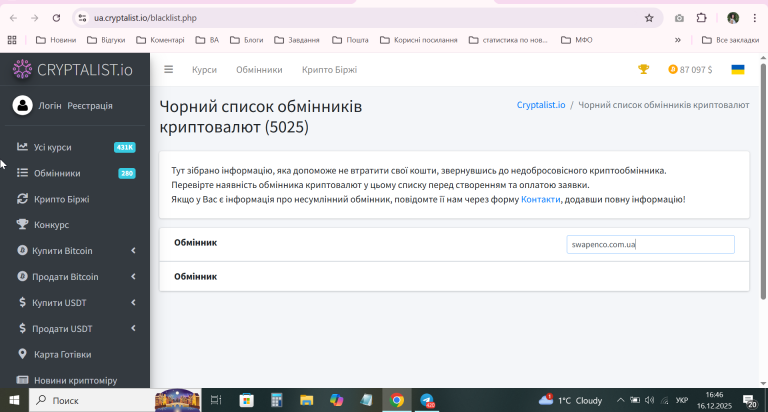Click the camera screenshot extension icon
768x412 pixels.
679,18
